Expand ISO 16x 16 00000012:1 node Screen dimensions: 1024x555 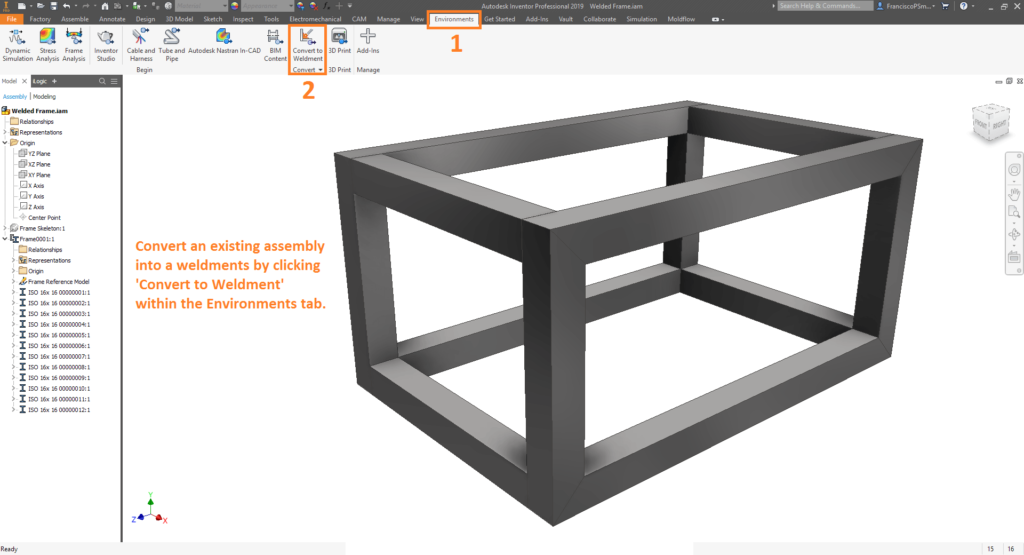14,409
